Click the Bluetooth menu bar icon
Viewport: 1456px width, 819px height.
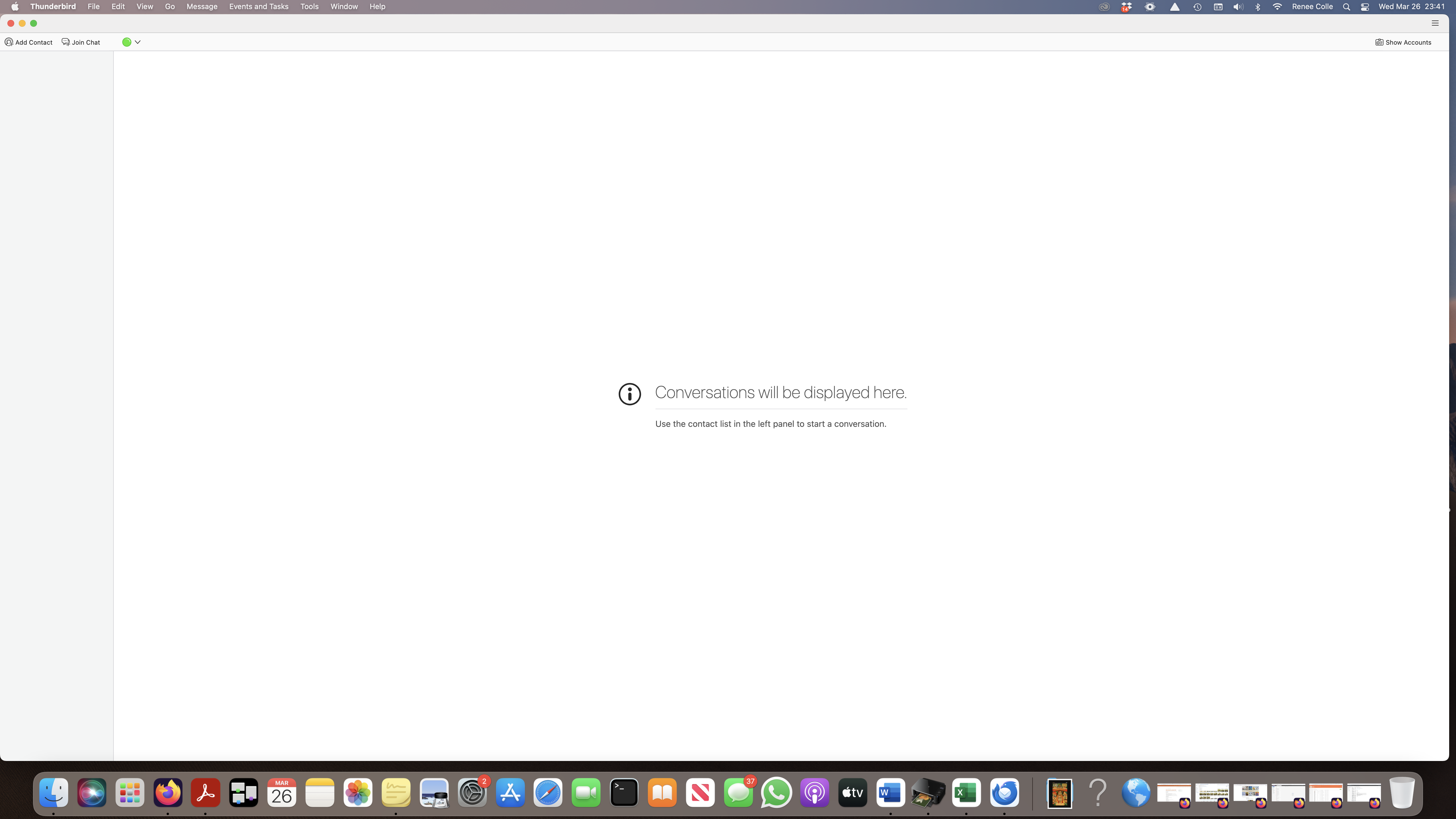(x=1258, y=7)
